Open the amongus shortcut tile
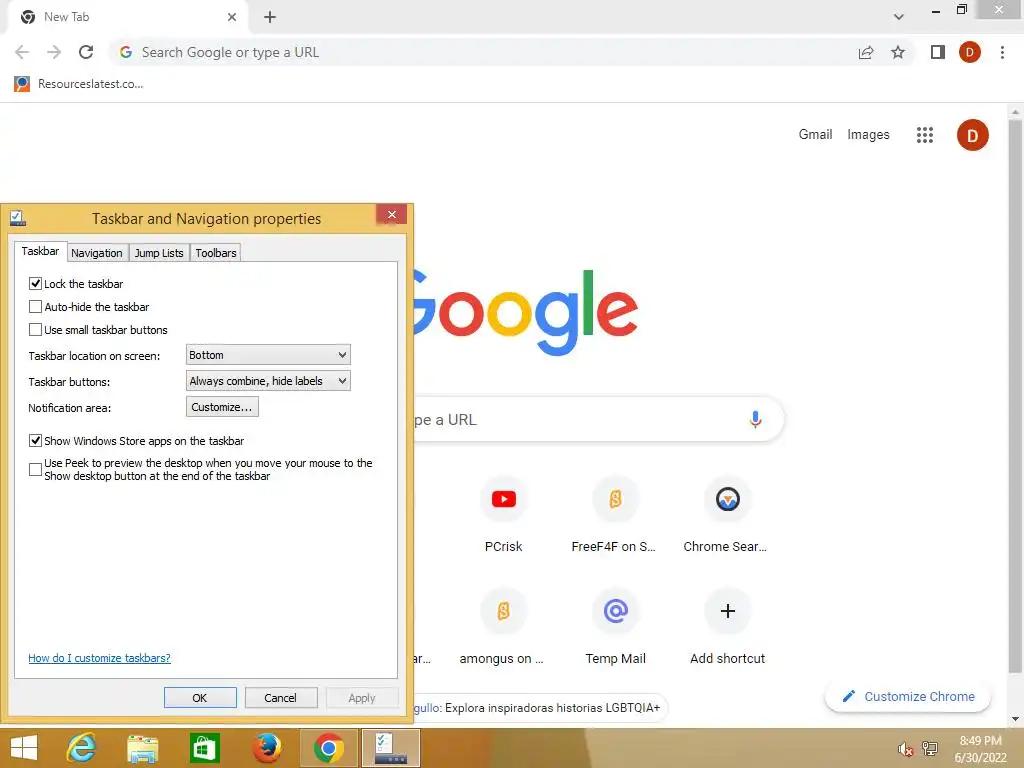 coord(503,627)
